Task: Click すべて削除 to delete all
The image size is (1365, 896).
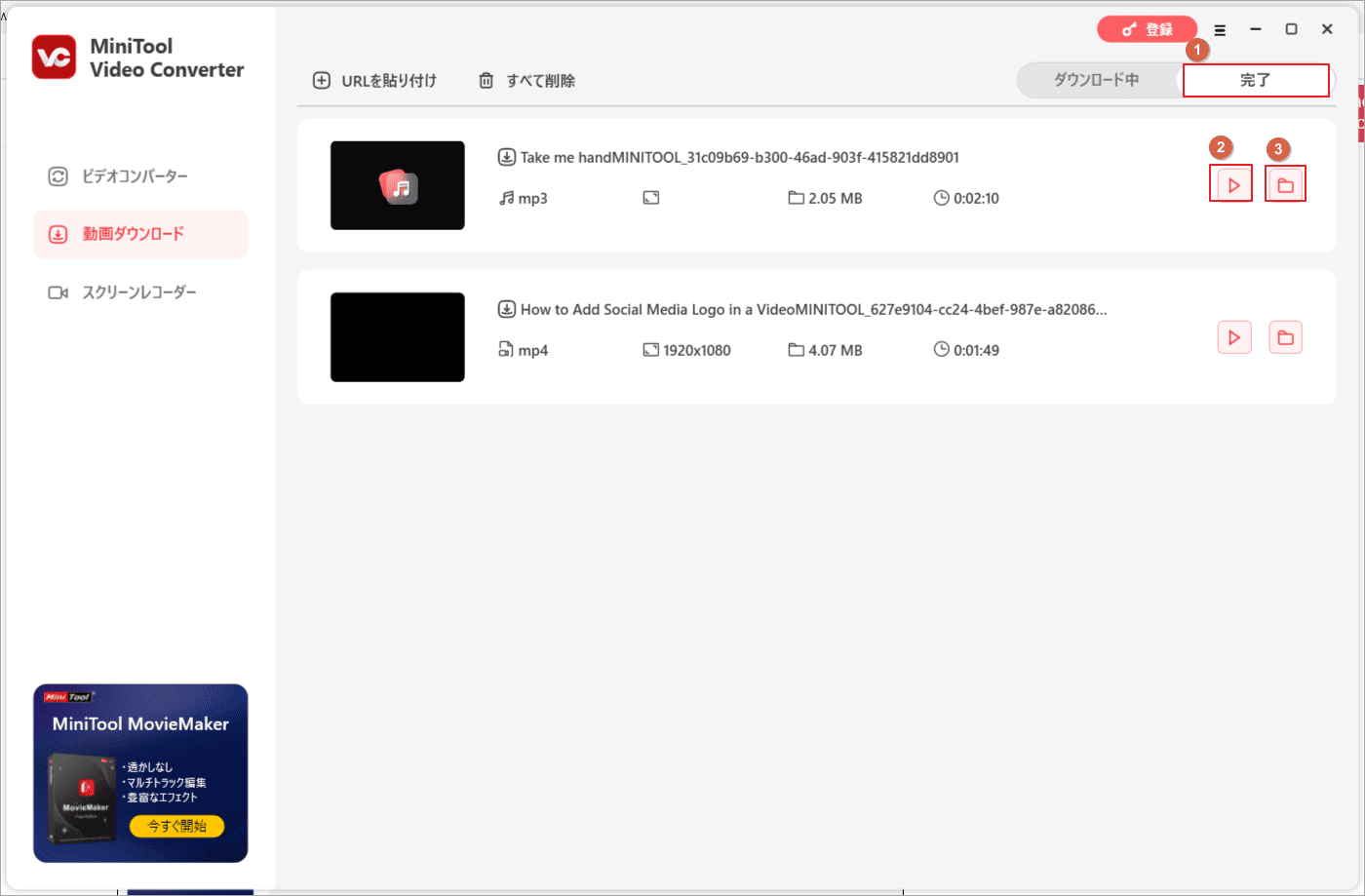Action: 527,81
